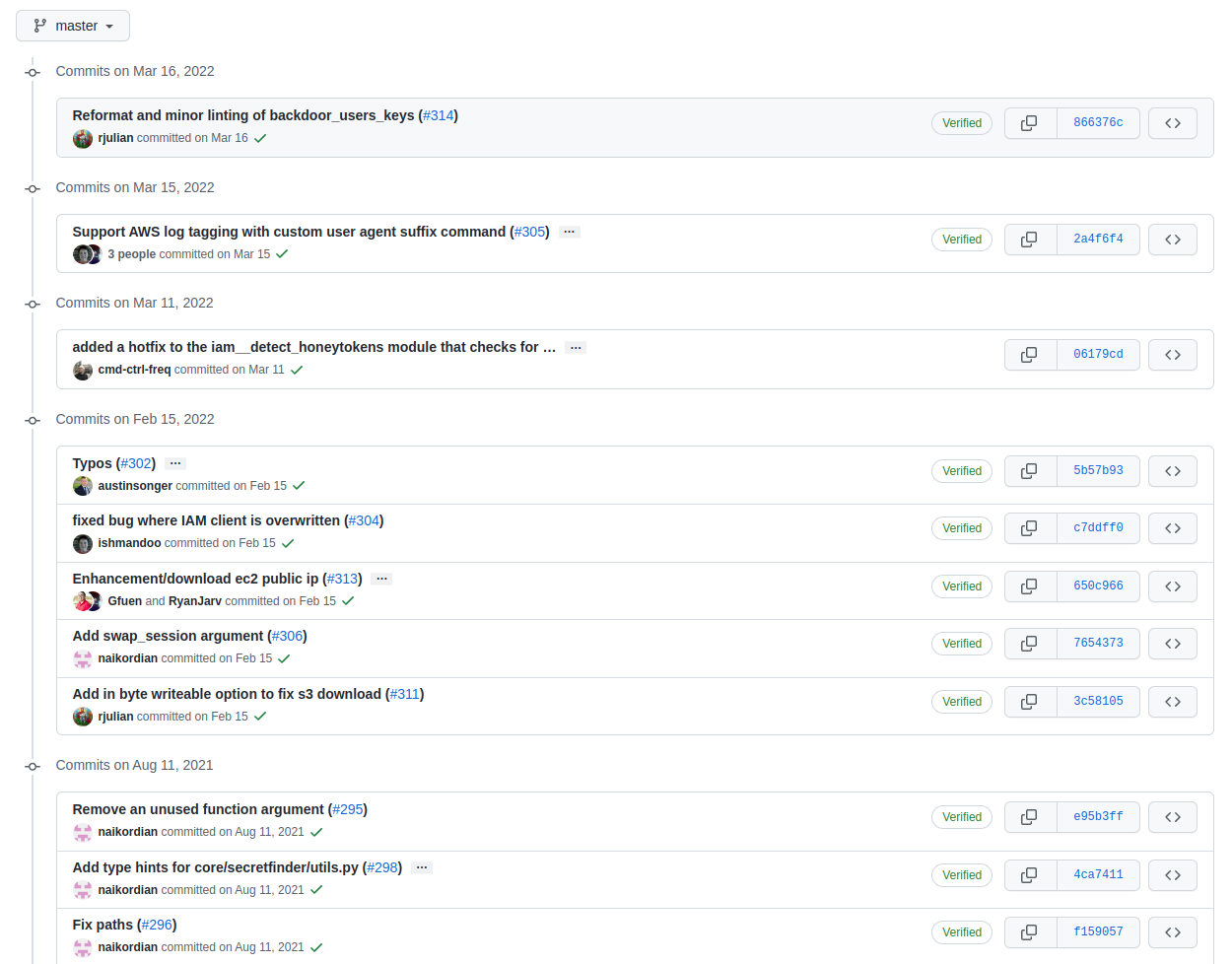The image size is (1232, 964).
Task: Open commit hash 06179cd
Action: click(1098, 355)
